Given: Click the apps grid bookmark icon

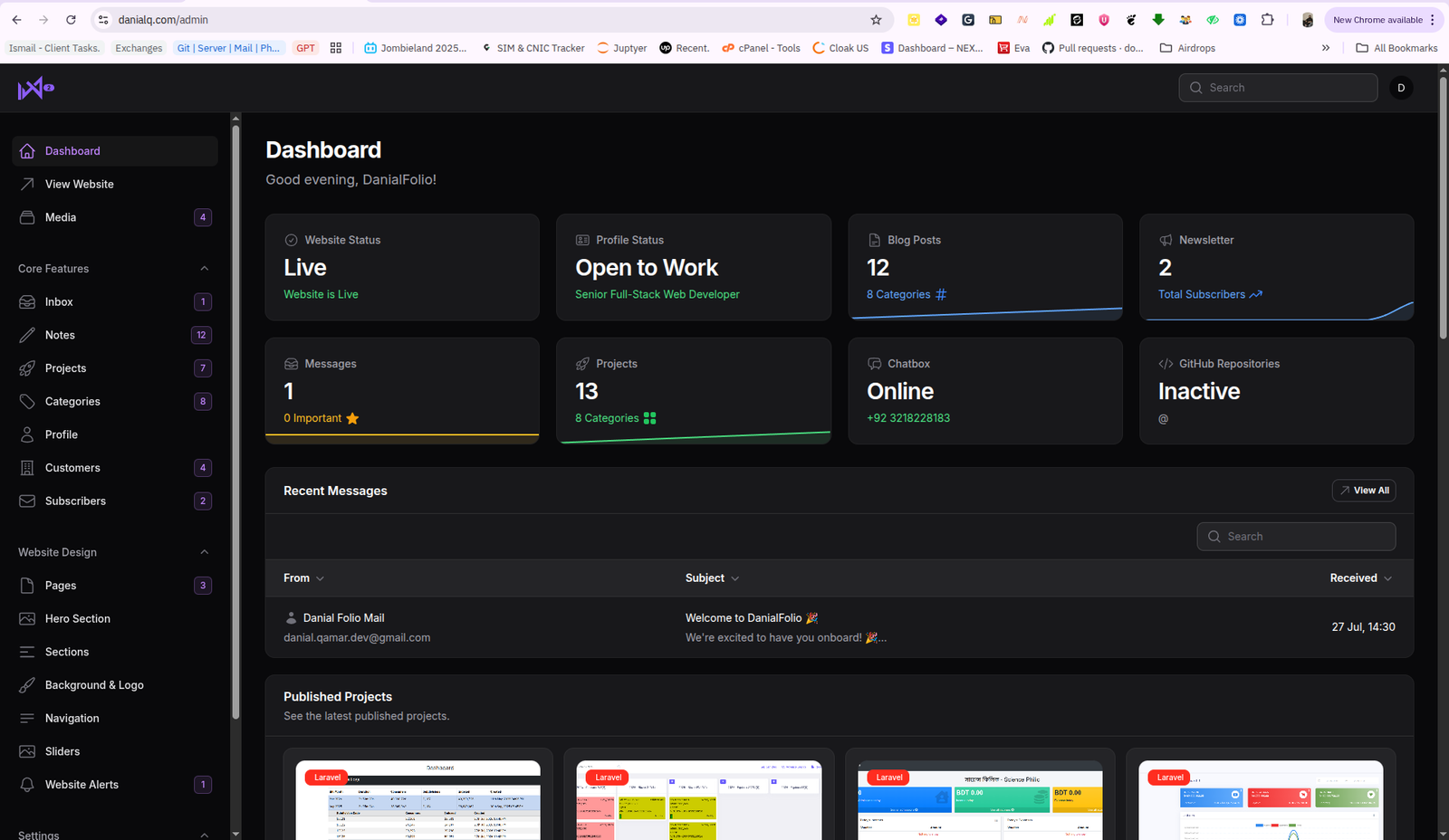Looking at the screenshot, I should pos(336,48).
